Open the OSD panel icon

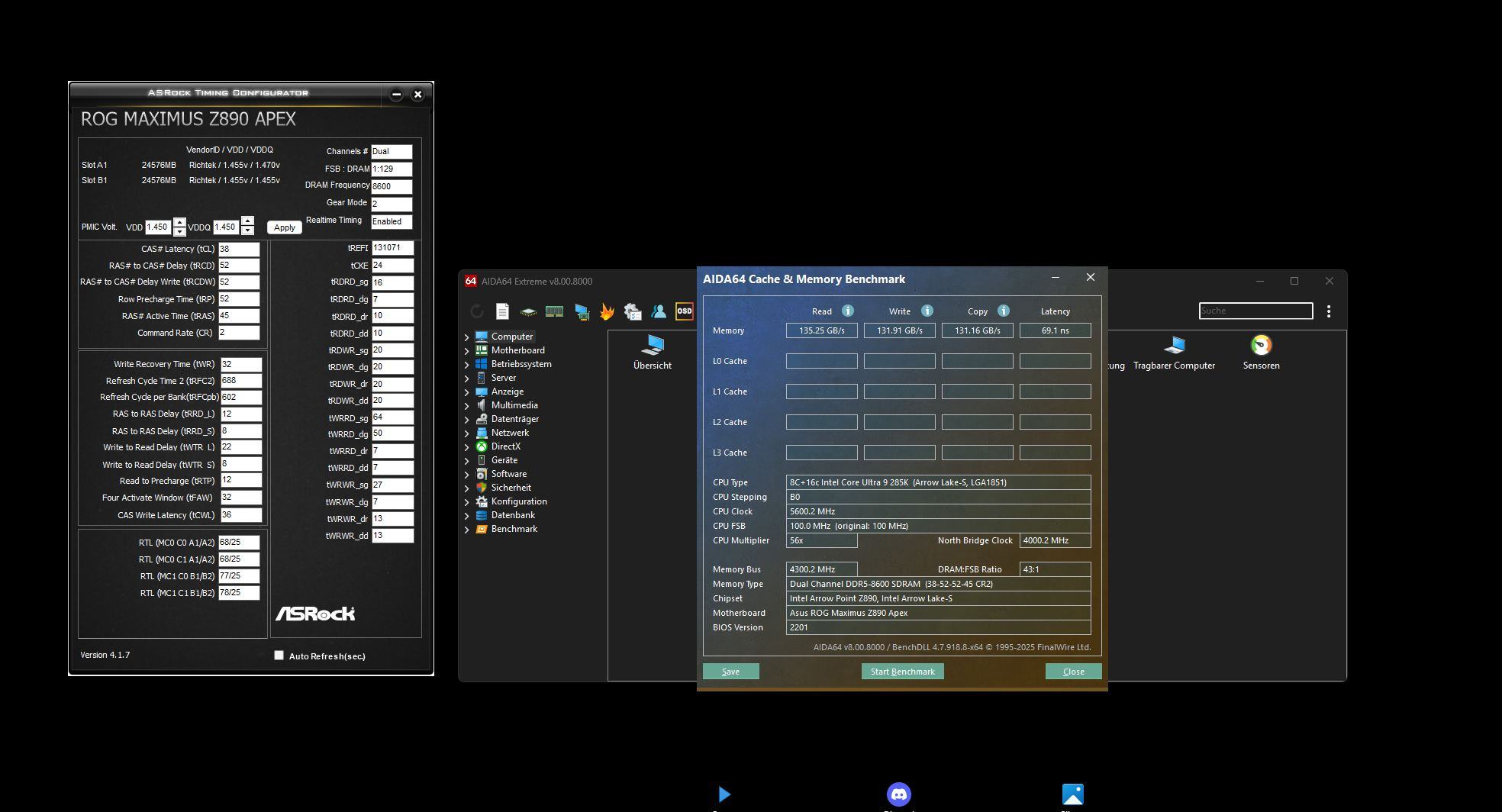(685, 311)
